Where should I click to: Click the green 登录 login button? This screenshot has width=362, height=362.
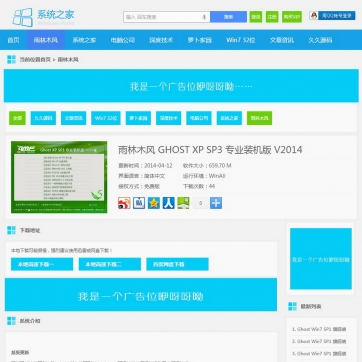pyautogui.click(x=256, y=17)
